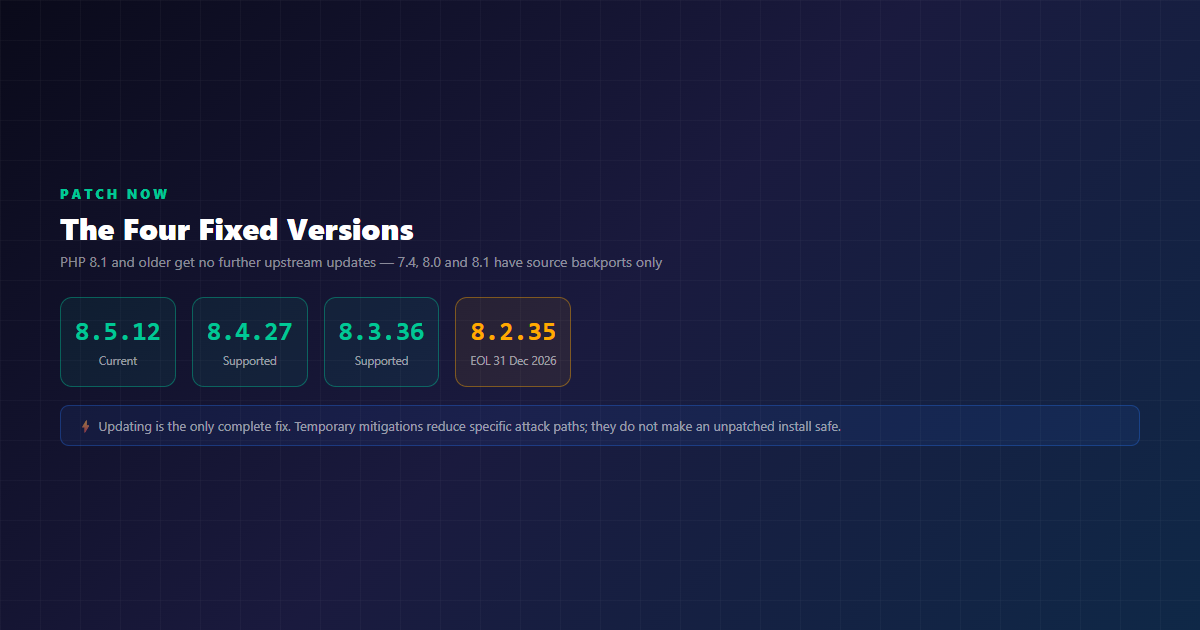Click the orange 8.2.35 EOL card
Viewport: 1200px width, 630px height.
[x=513, y=342]
